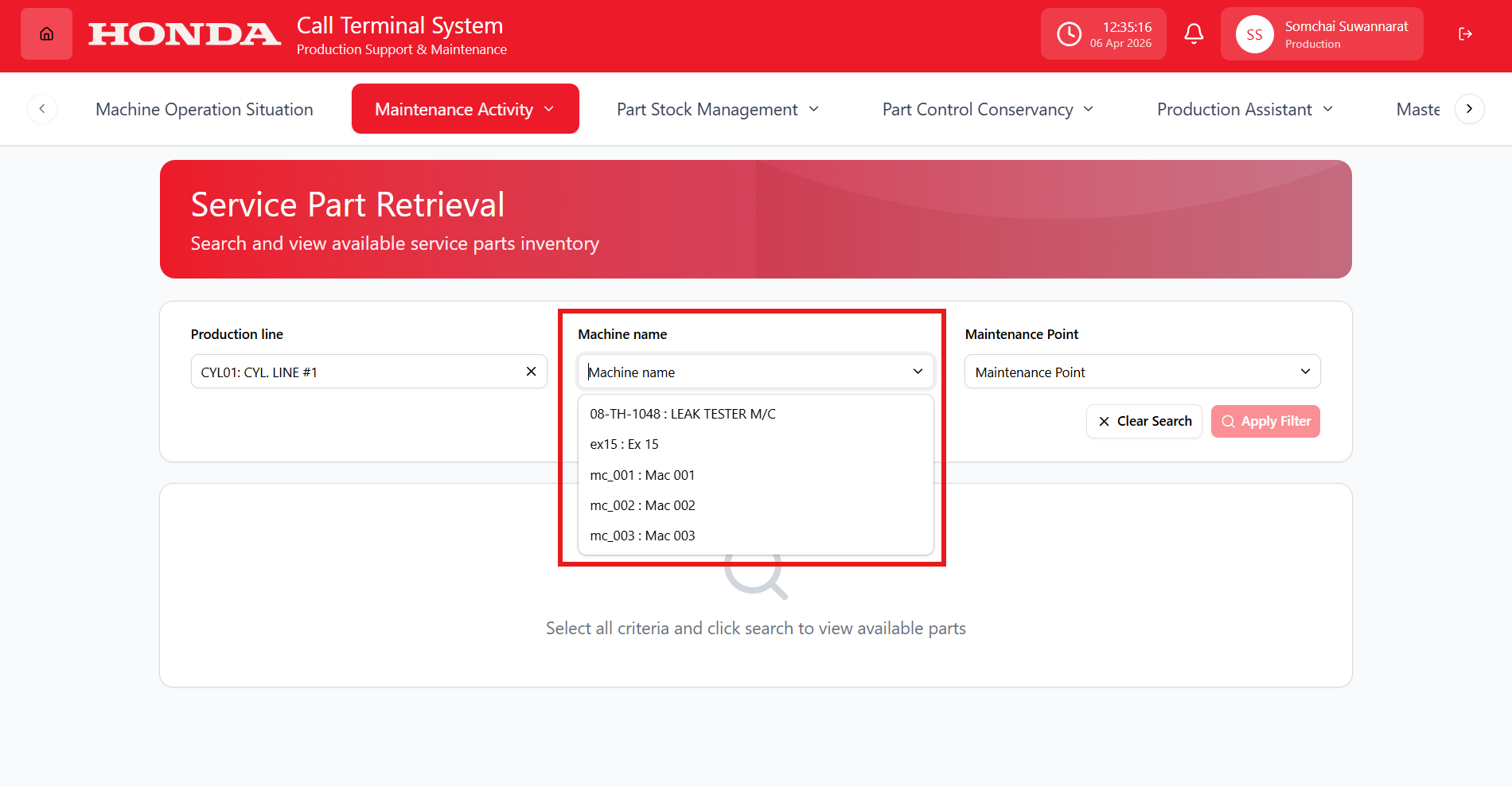
Task: Clear the CYL01 production line selection
Action: point(531,372)
